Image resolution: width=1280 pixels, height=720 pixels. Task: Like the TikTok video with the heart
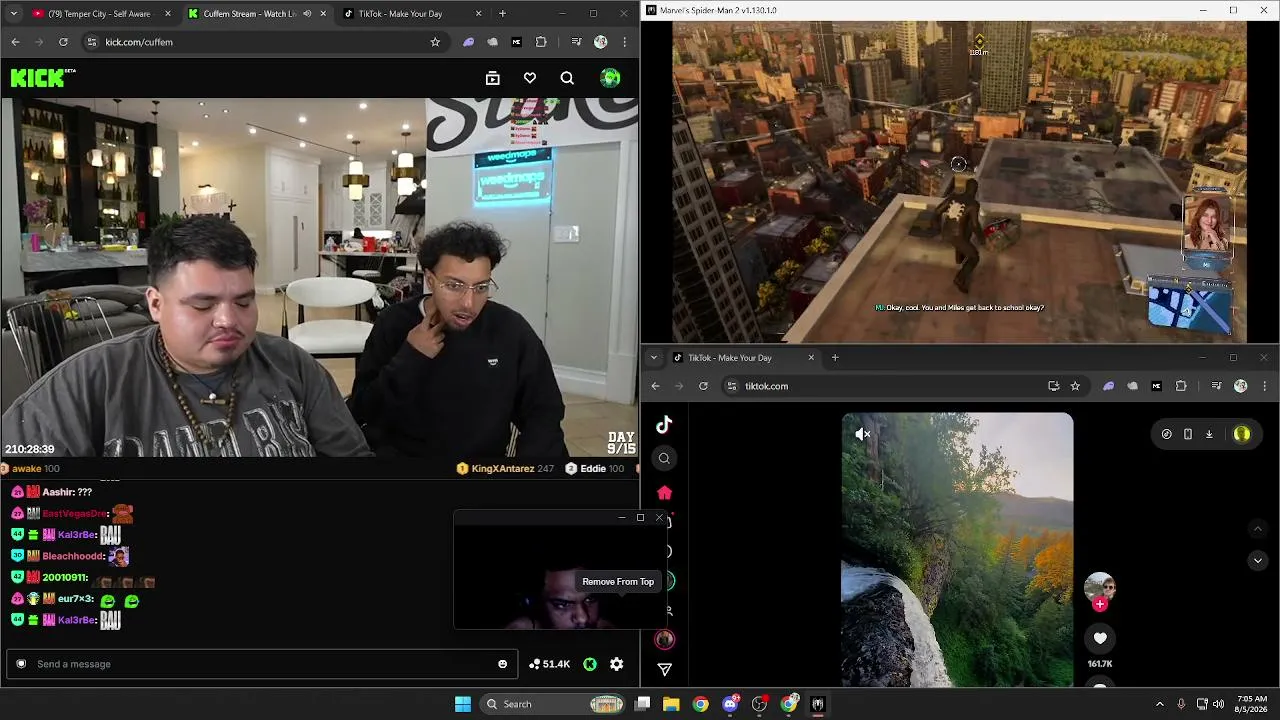pos(1100,638)
